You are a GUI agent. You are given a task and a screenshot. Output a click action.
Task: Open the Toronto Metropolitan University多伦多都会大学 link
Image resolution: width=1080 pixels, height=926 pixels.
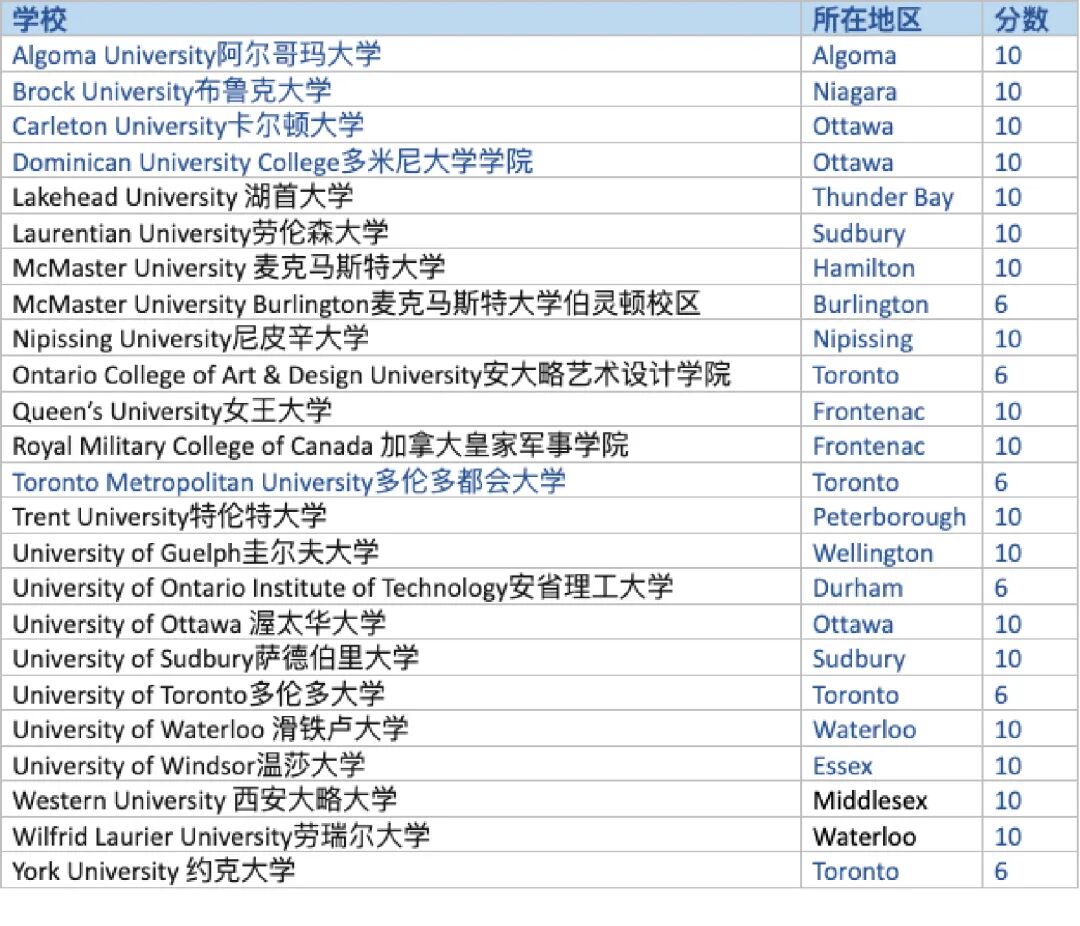click(x=289, y=481)
